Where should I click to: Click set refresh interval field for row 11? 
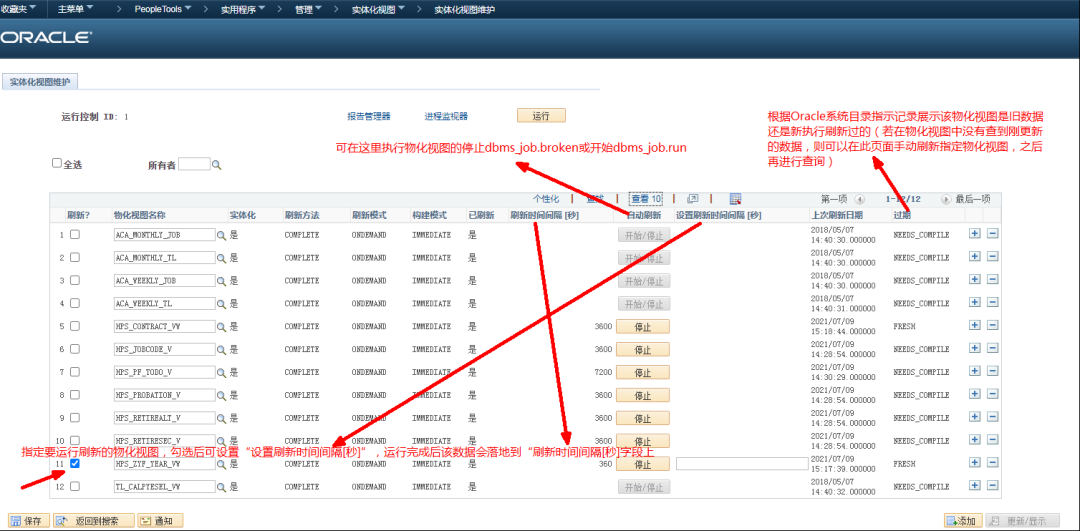click(x=742, y=464)
